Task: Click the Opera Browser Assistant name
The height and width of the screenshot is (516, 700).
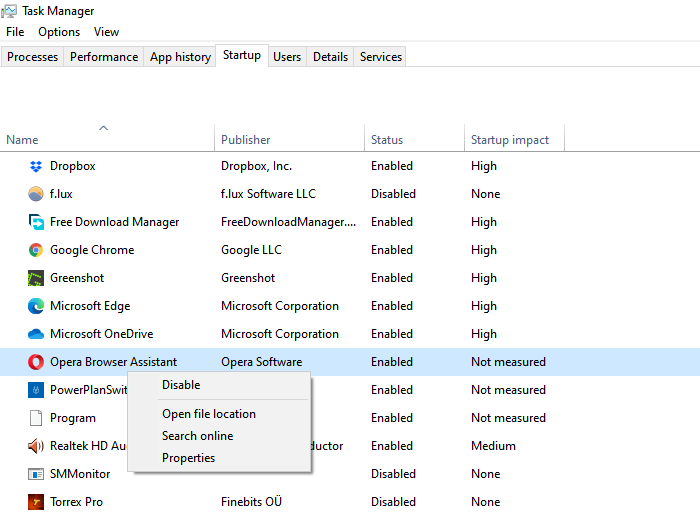Action: click(x=113, y=362)
